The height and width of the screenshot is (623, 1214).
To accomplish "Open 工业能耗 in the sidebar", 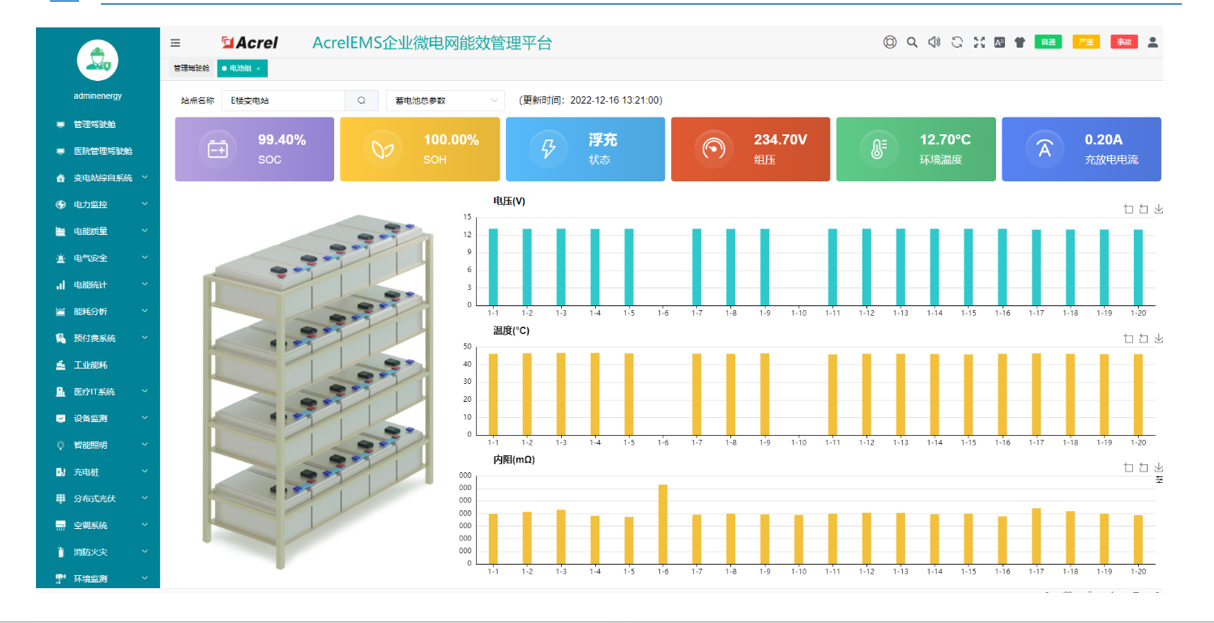I will (x=98, y=365).
